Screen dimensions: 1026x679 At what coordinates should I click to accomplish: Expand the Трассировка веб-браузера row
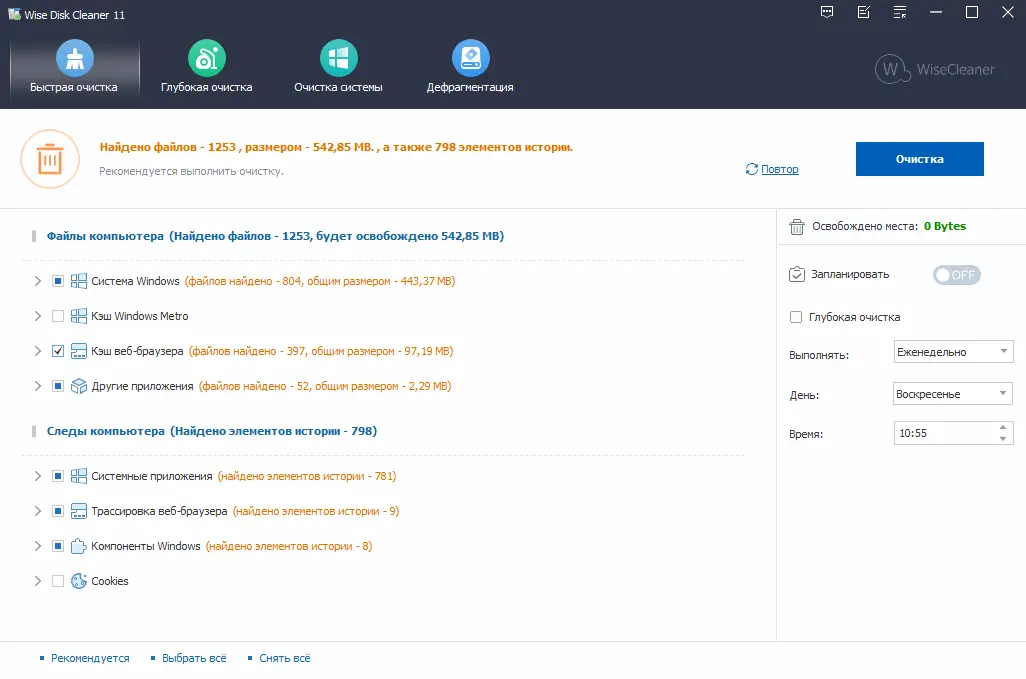pyautogui.click(x=38, y=511)
